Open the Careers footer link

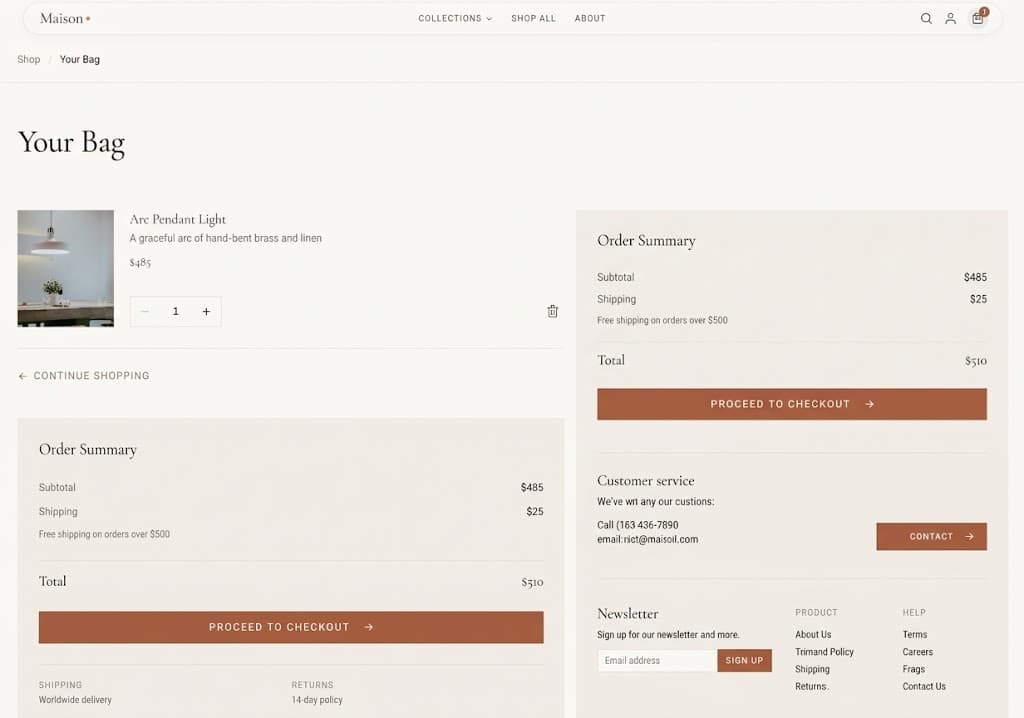(x=918, y=652)
